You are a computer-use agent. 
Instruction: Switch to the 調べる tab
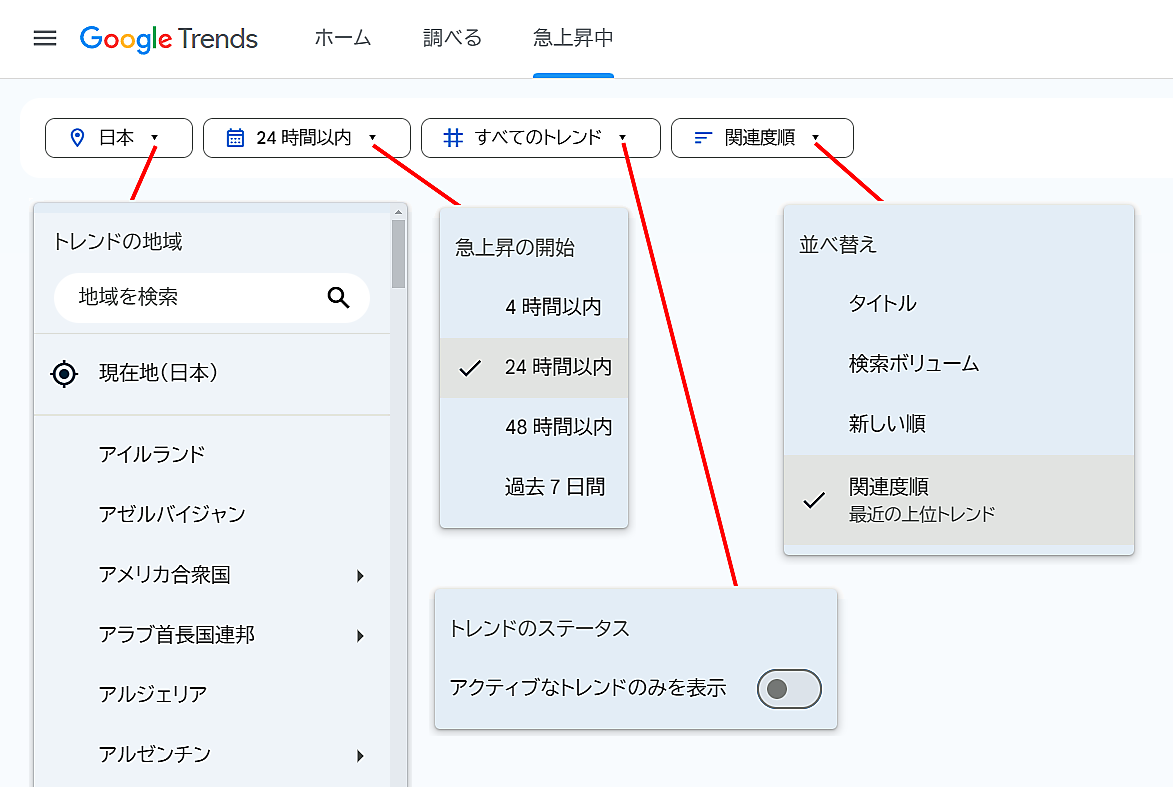452,39
